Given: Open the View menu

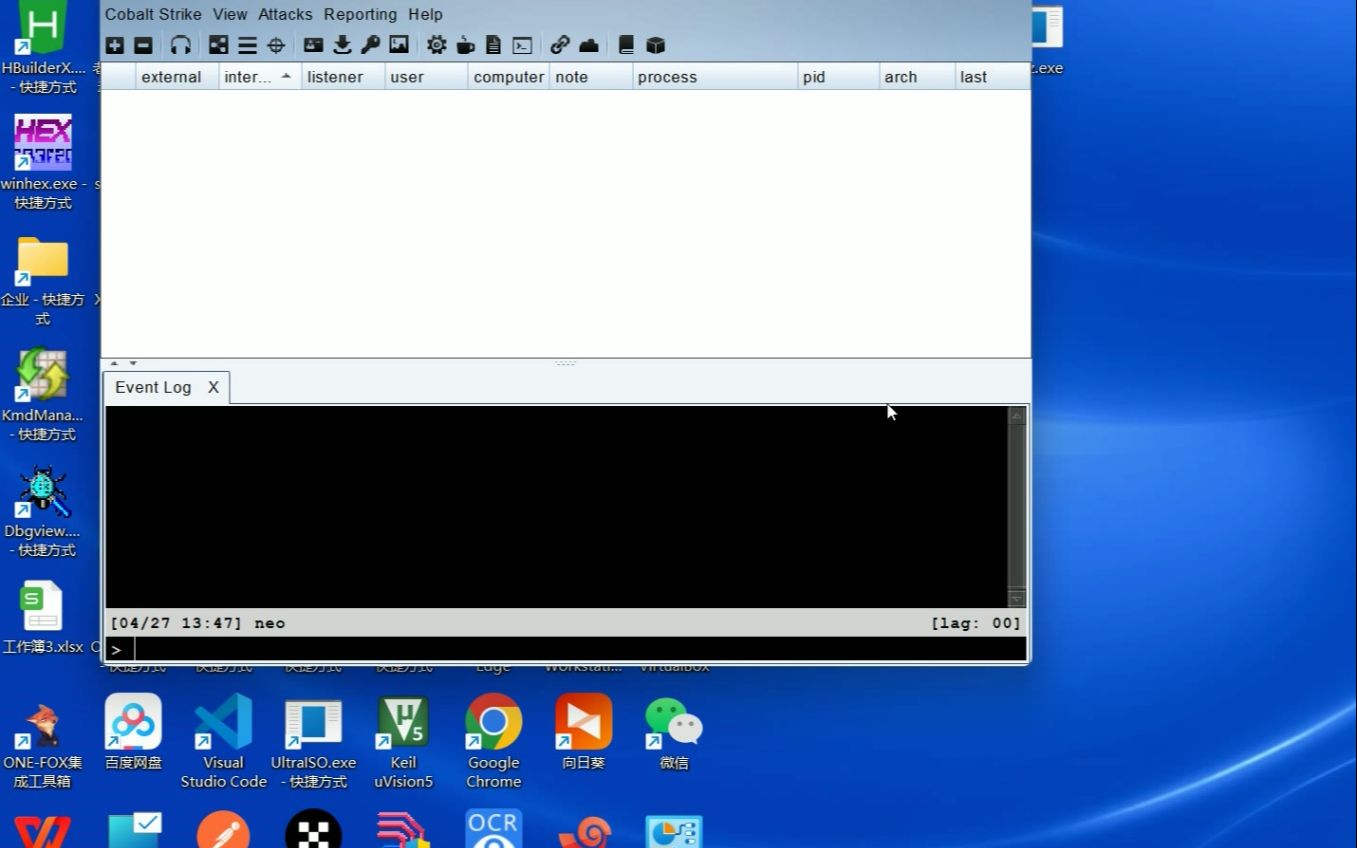Looking at the screenshot, I should (x=230, y=14).
